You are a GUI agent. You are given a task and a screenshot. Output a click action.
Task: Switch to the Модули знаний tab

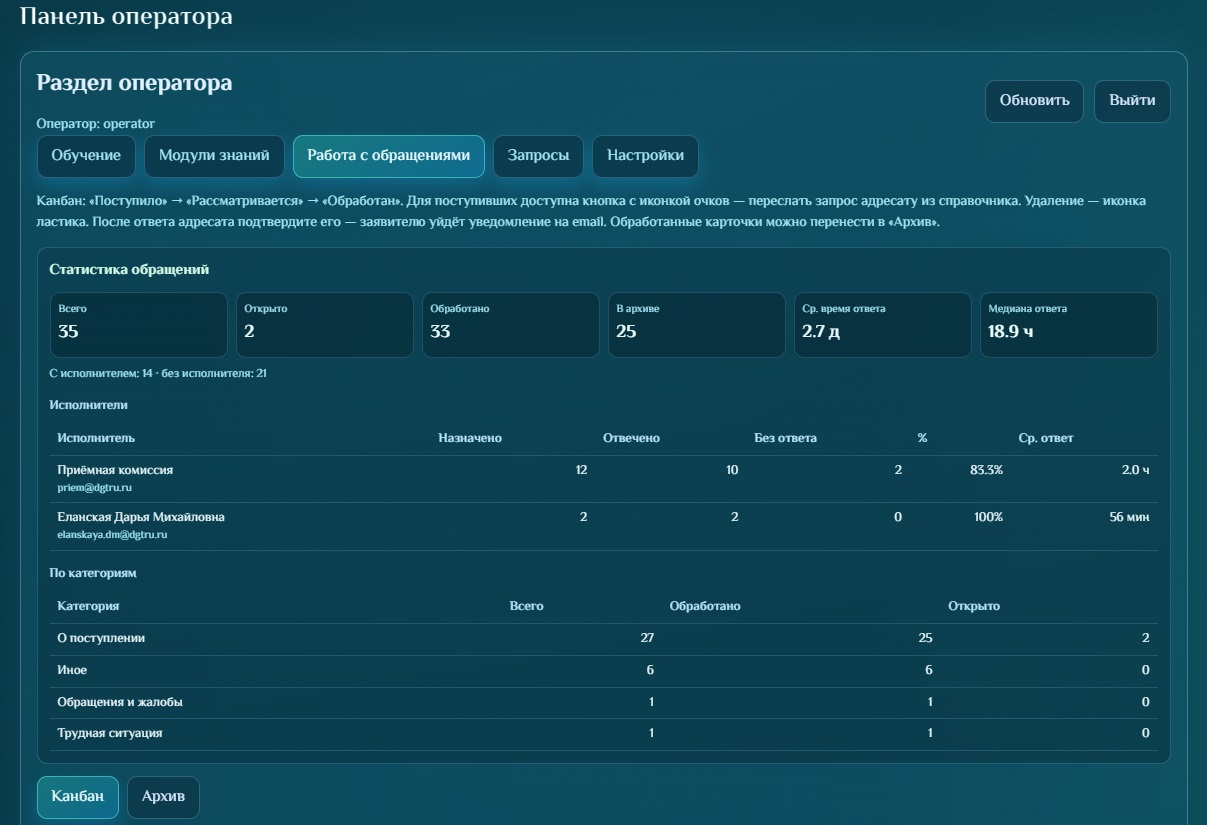pos(214,156)
